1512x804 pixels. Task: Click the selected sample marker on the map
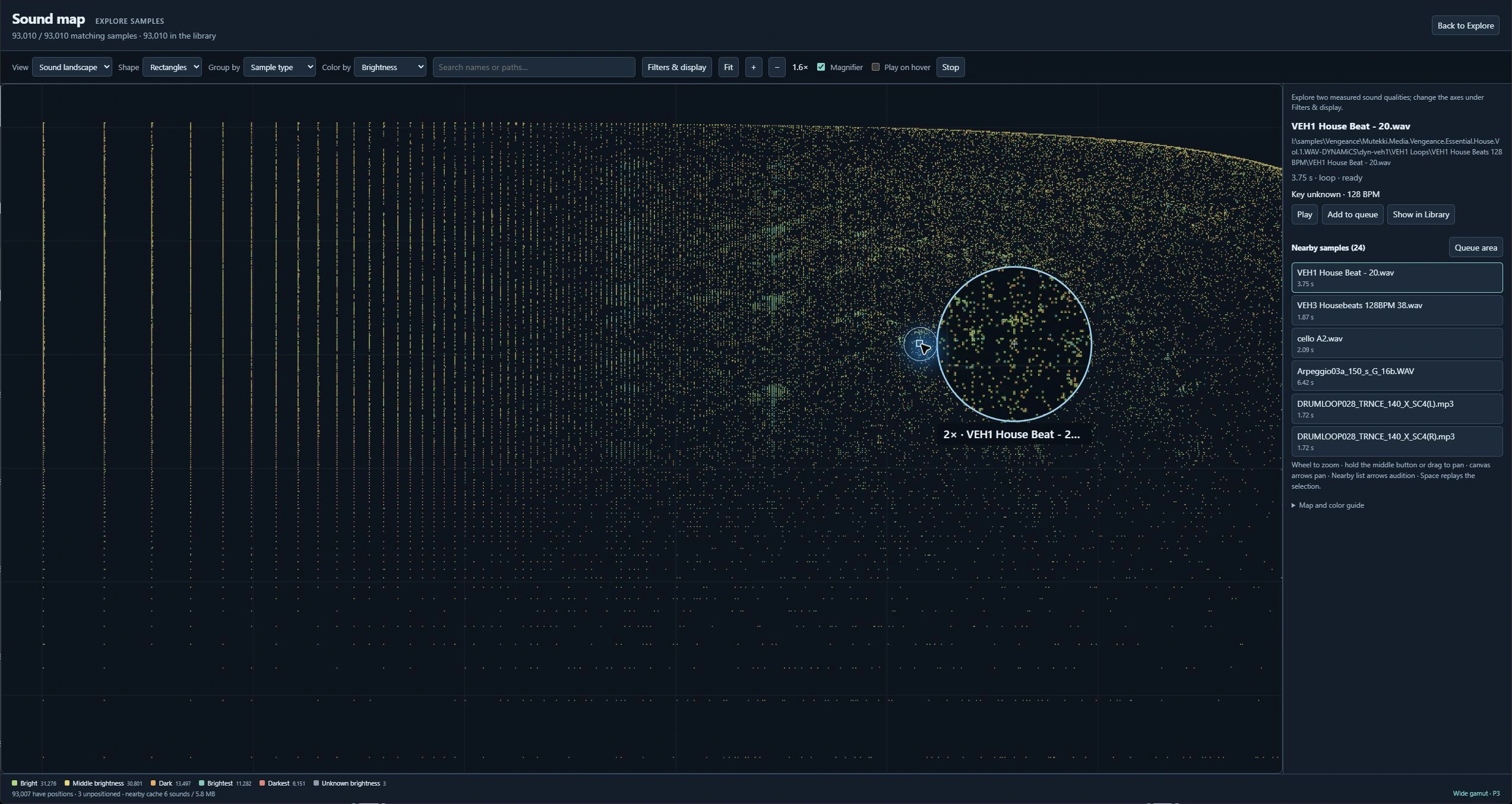(x=919, y=344)
